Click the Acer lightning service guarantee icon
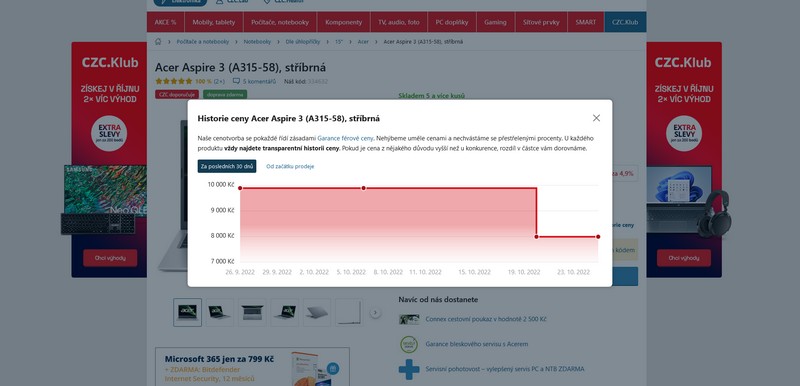800x386 pixels. pos(409,344)
